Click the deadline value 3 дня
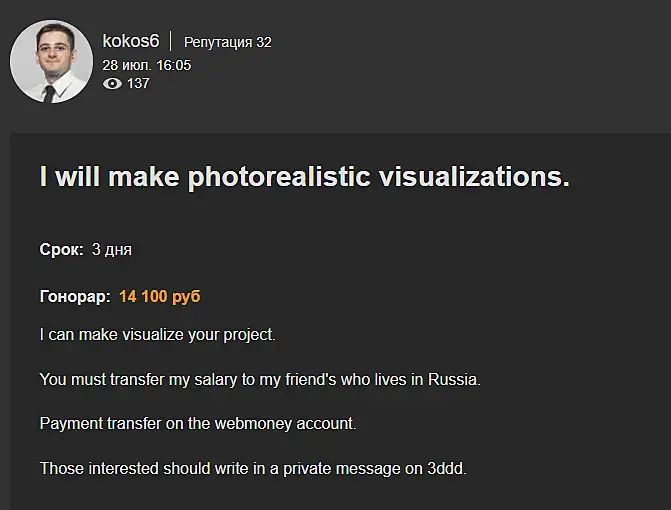 pyautogui.click(x=111, y=250)
